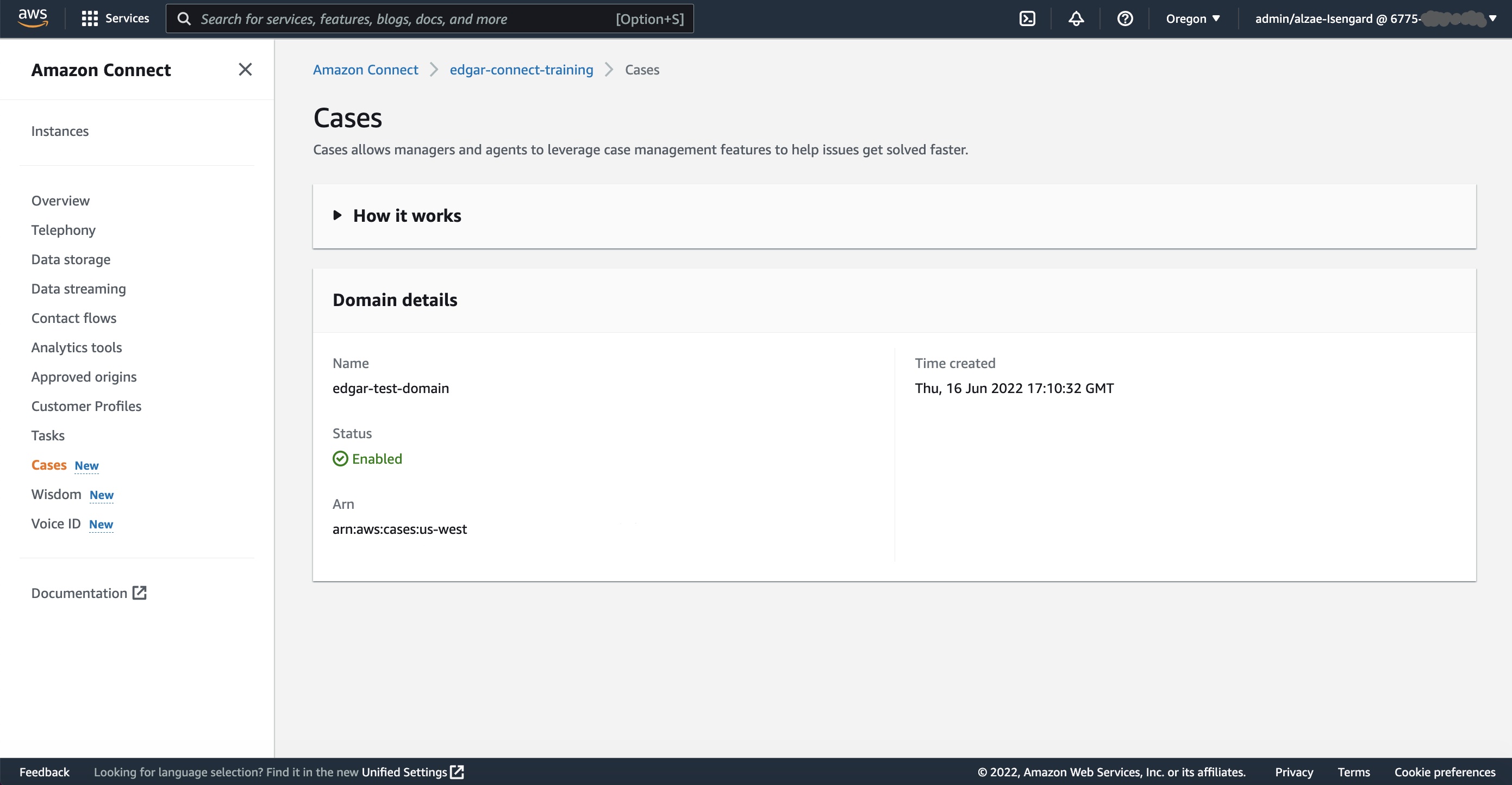Click the Amazon Connect breadcrumb link
The width and height of the screenshot is (1512, 785).
point(365,69)
